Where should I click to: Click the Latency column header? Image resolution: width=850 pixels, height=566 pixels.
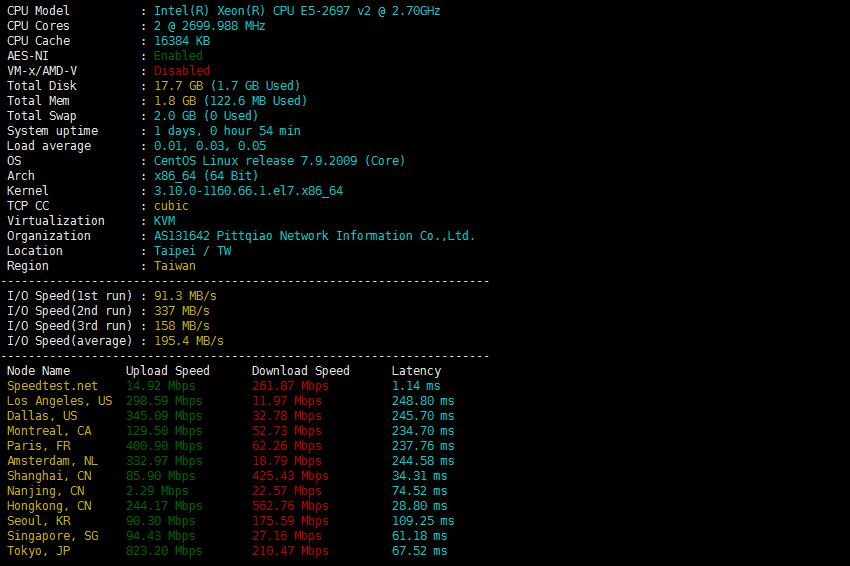[416, 371]
